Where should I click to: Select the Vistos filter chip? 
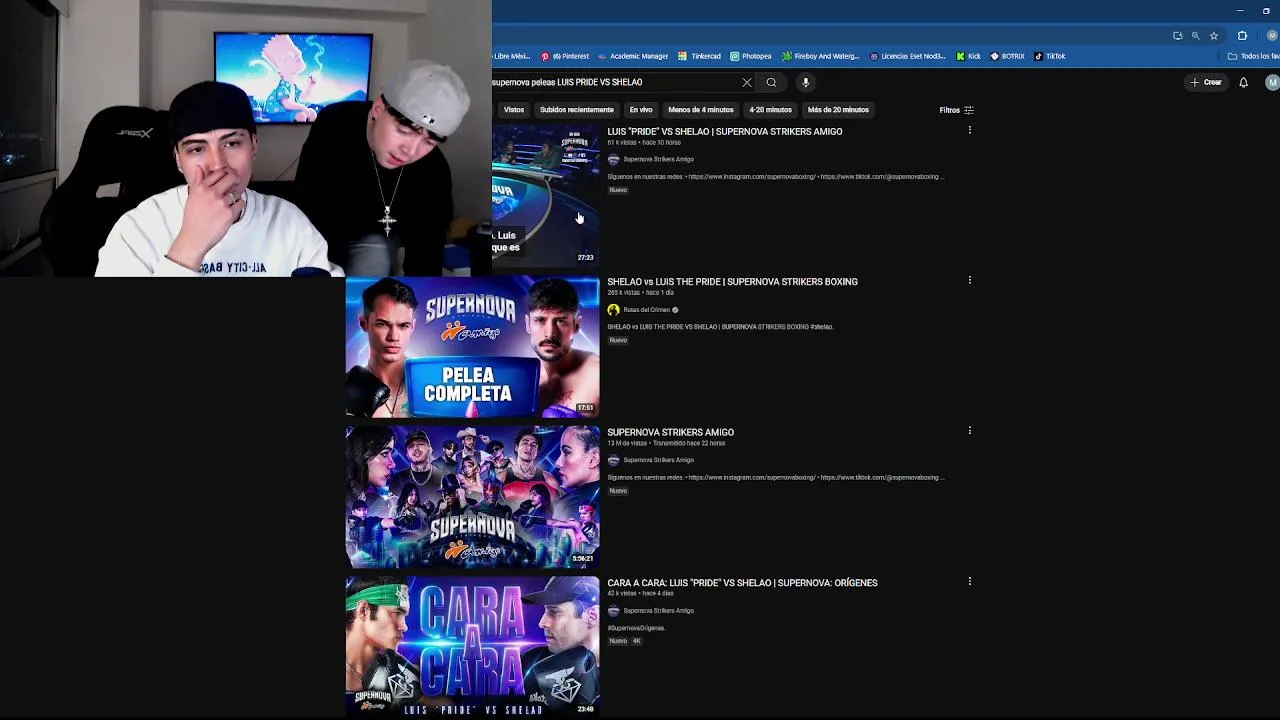pos(514,110)
